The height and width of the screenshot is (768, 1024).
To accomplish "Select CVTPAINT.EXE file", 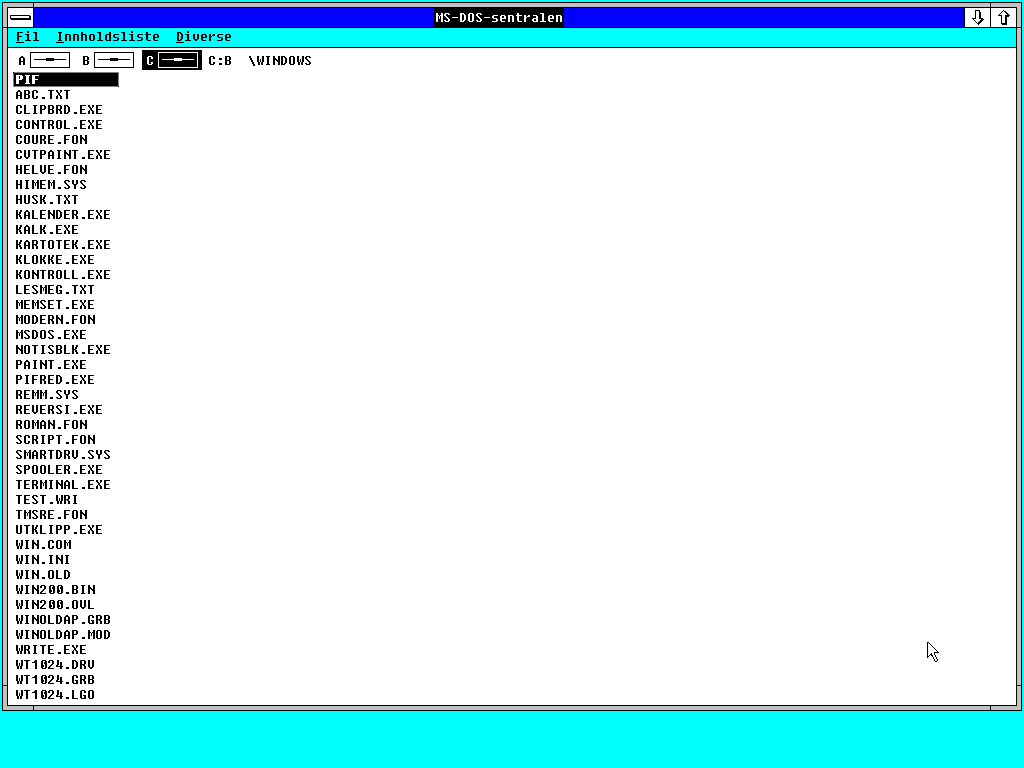I will (63, 155).
